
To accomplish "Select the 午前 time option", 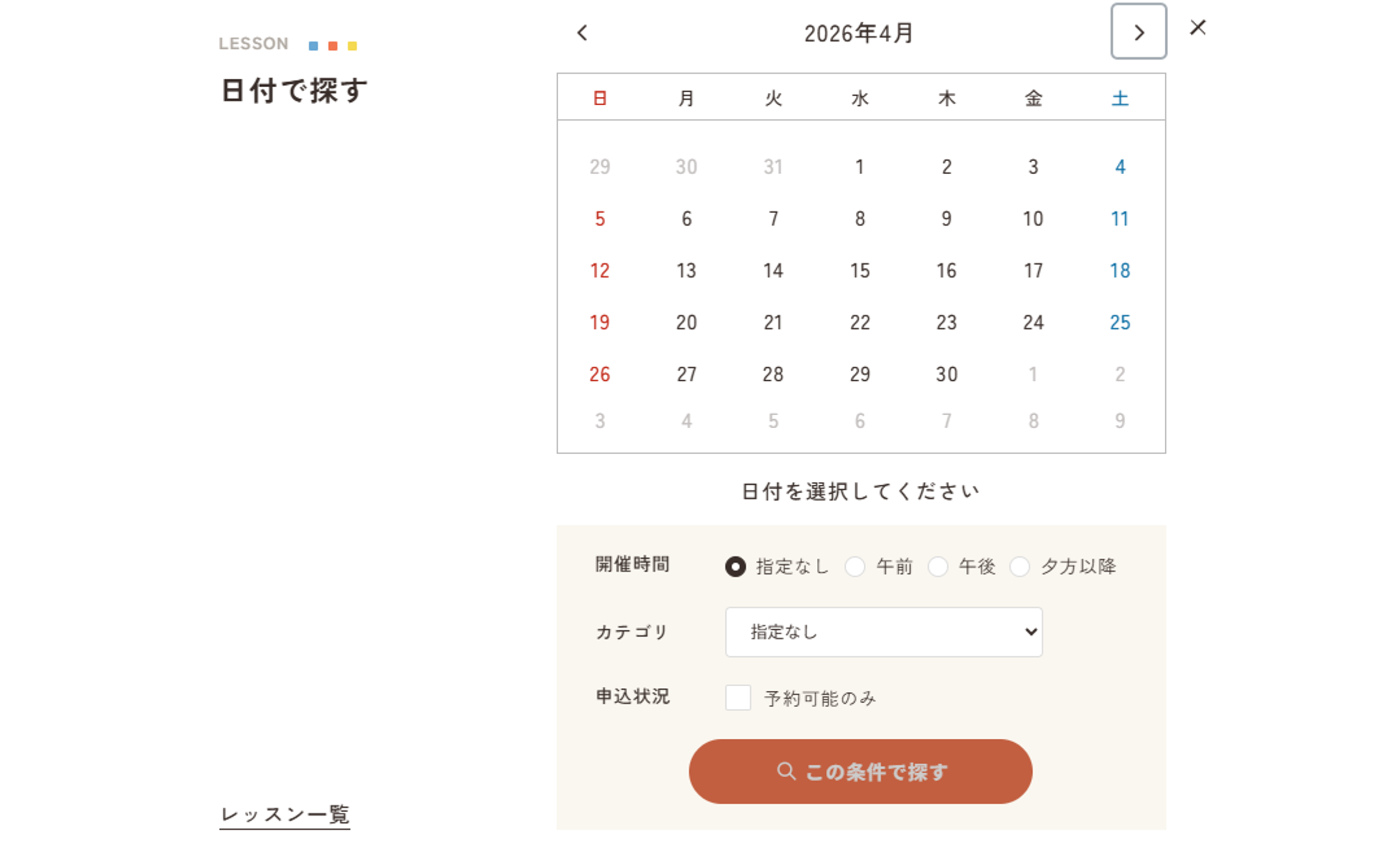I will (x=855, y=567).
